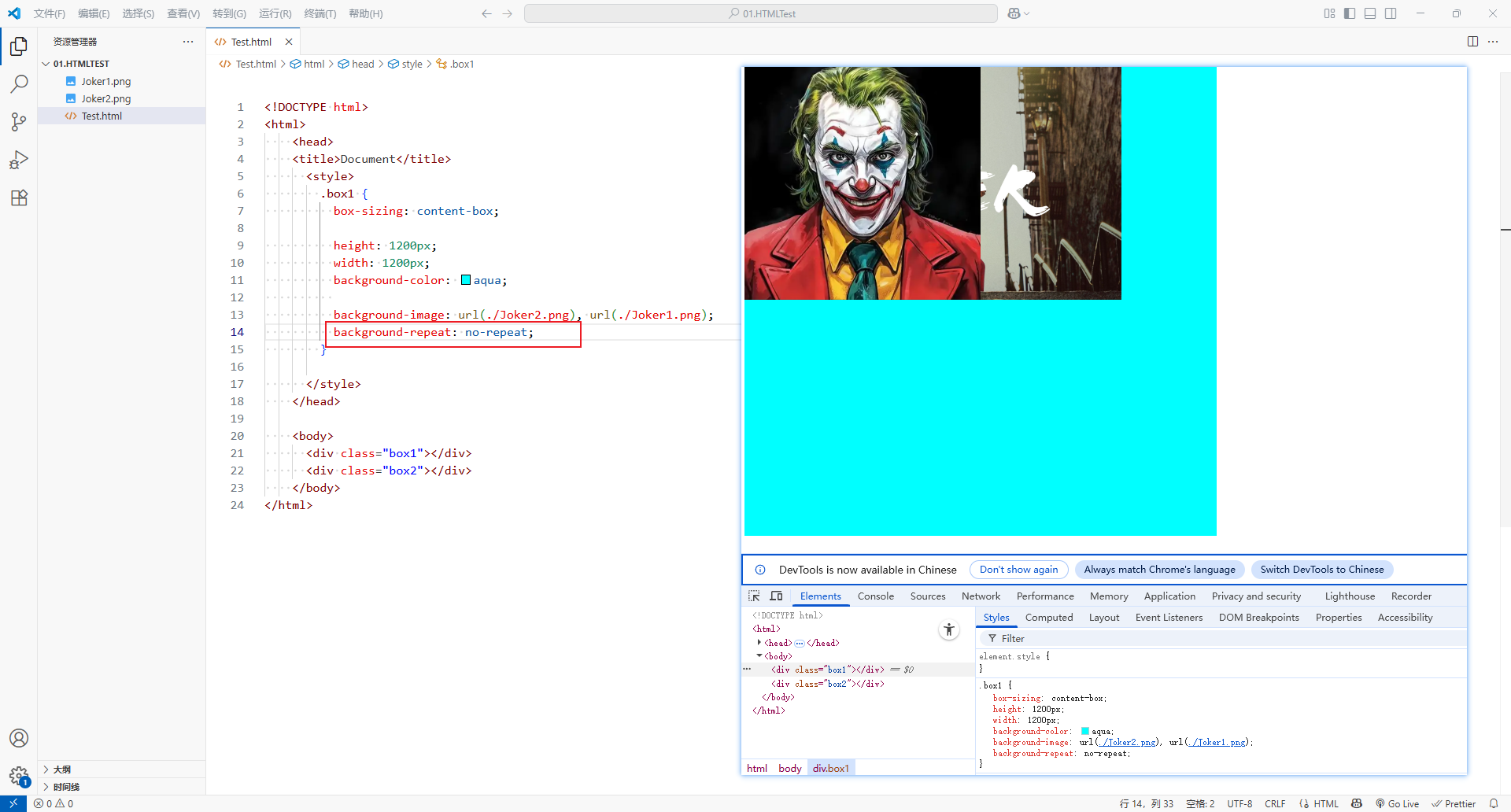Open the Copilot dropdown arrow
This screenshot has width=1511, height=812.
coord(1026,13)
